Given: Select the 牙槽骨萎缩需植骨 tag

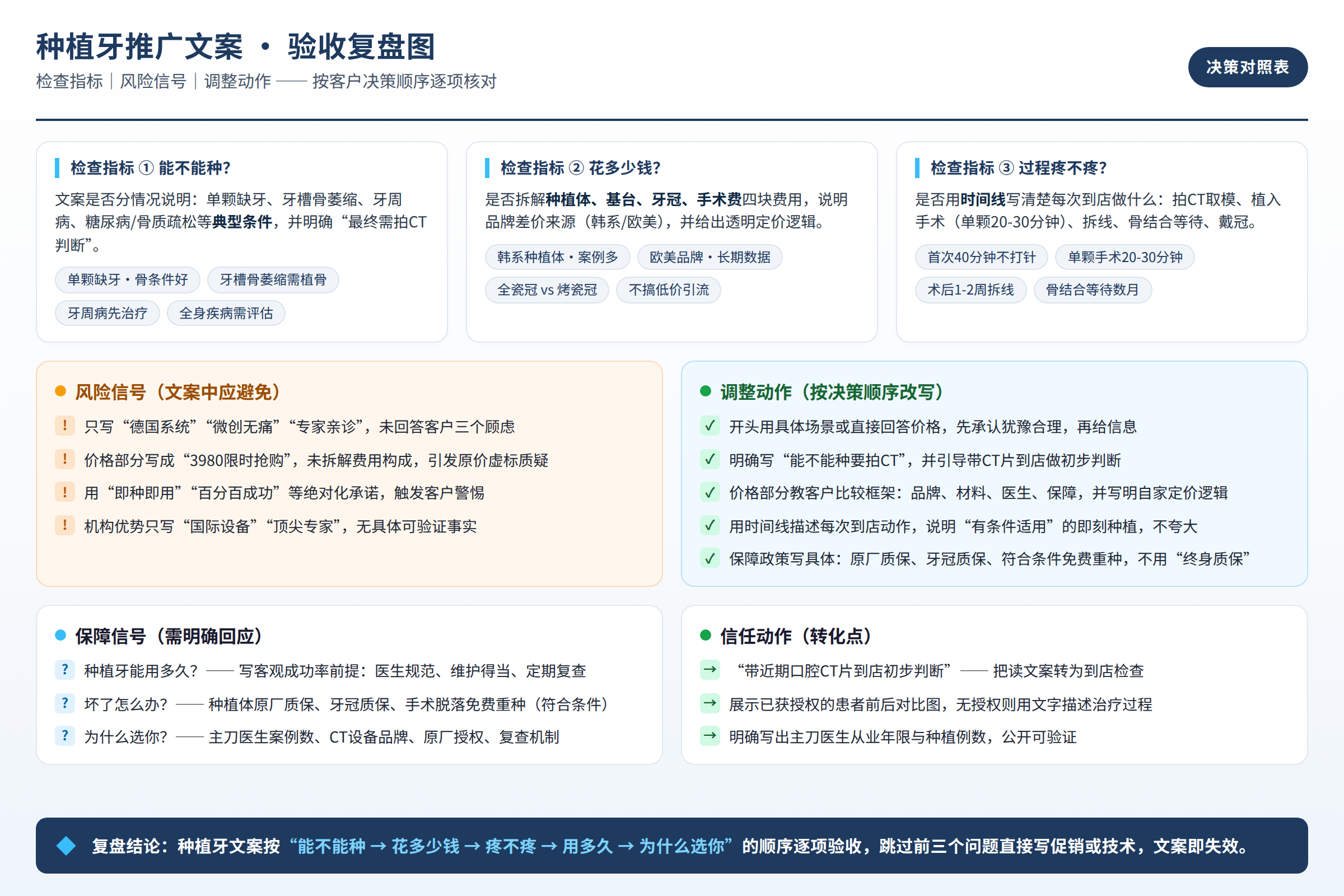Looking at the screenshot, I should [x=273, y=279].
